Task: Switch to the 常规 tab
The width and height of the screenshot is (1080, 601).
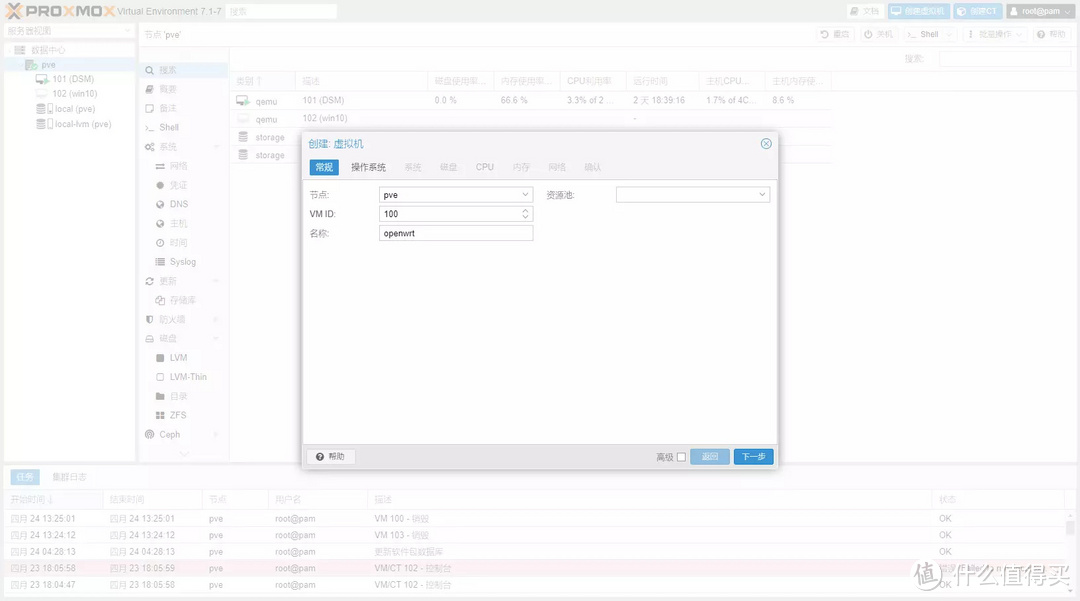Action: 324,167
